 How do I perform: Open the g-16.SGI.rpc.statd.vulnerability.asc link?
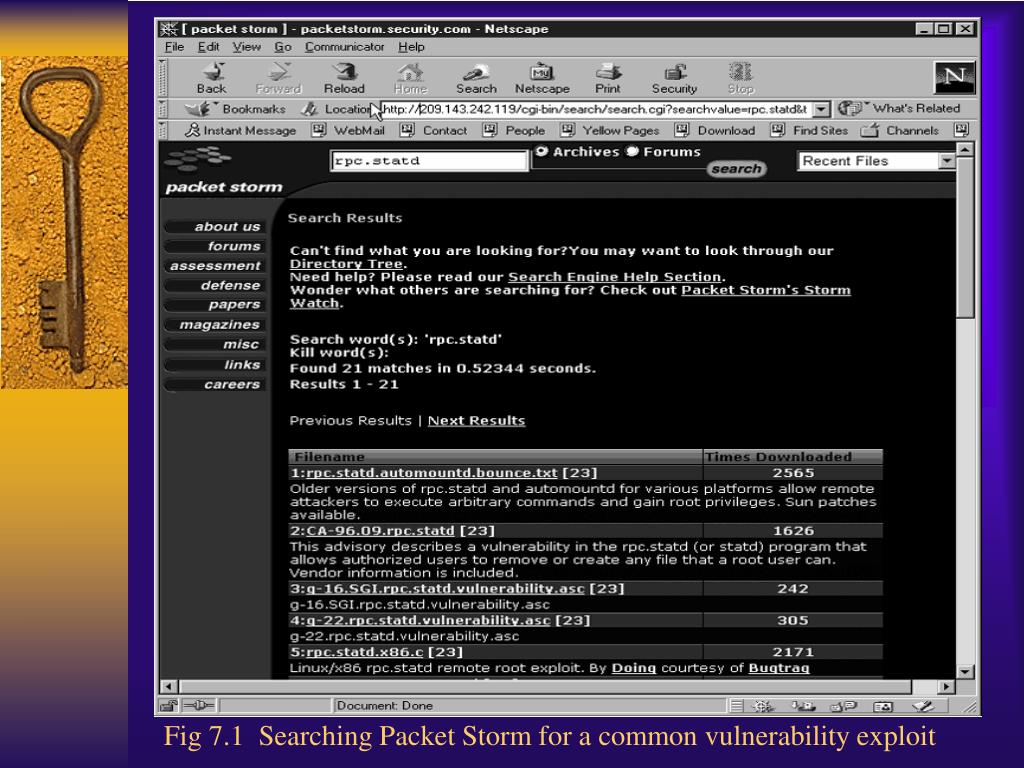pos(445,588)
